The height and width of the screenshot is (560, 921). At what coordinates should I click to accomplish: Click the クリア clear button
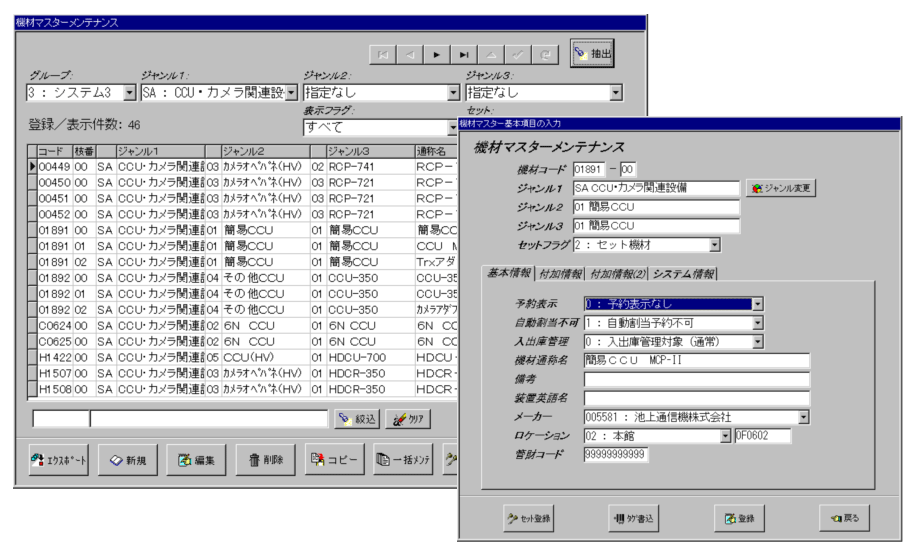pyautogui.click(x=408, y=420)
